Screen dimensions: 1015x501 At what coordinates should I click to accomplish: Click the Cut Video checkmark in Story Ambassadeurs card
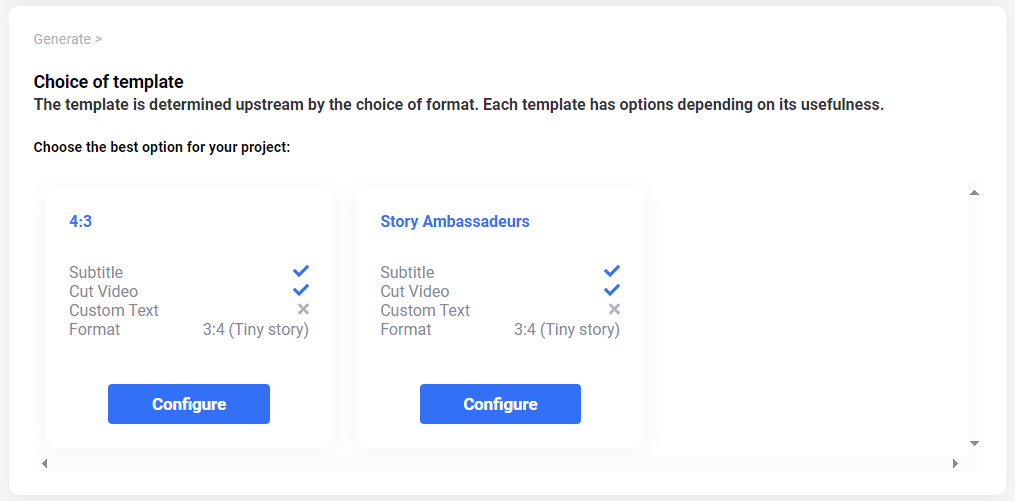tap(612, 291)
